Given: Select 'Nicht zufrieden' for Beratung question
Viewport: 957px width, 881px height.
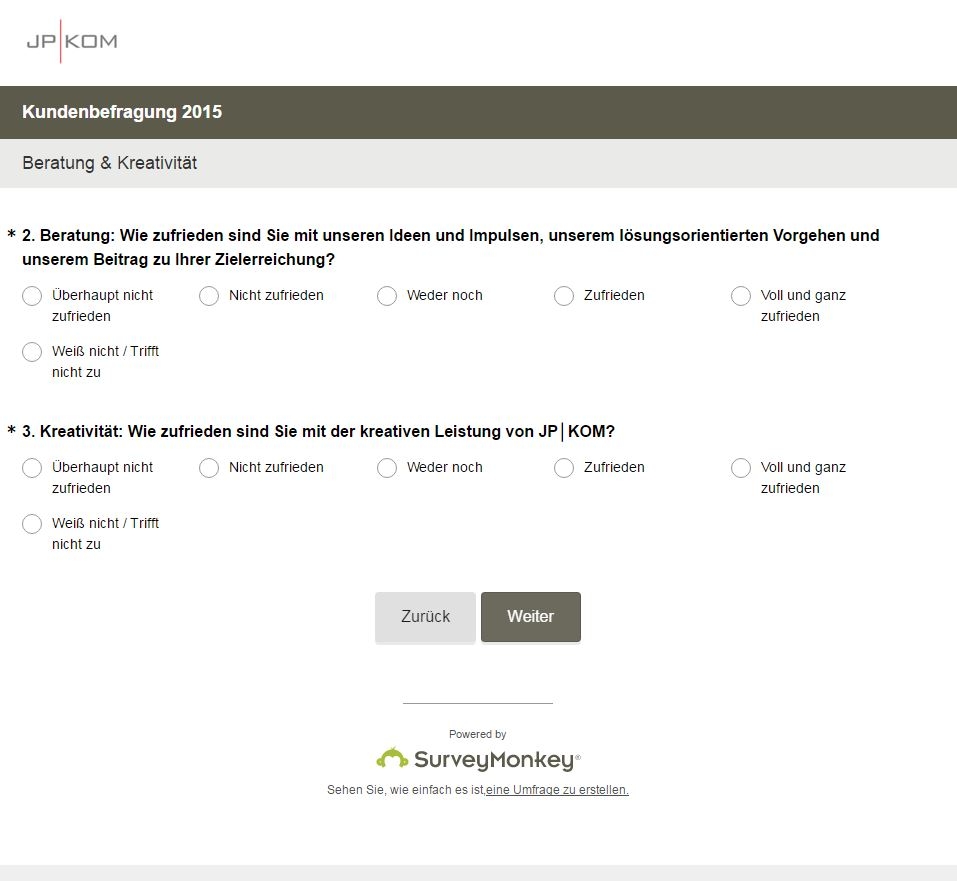Looking at the screenshot, I should 209,296.
